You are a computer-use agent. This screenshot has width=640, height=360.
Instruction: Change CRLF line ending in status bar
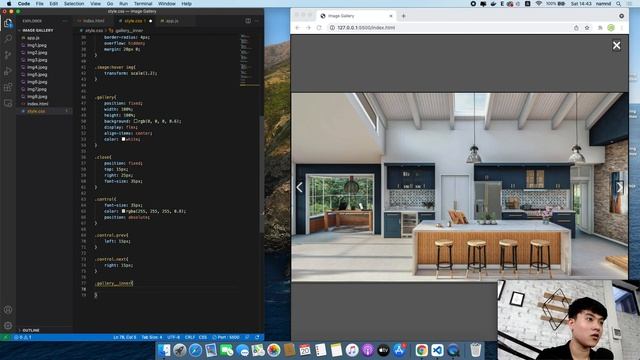(190, 338)
